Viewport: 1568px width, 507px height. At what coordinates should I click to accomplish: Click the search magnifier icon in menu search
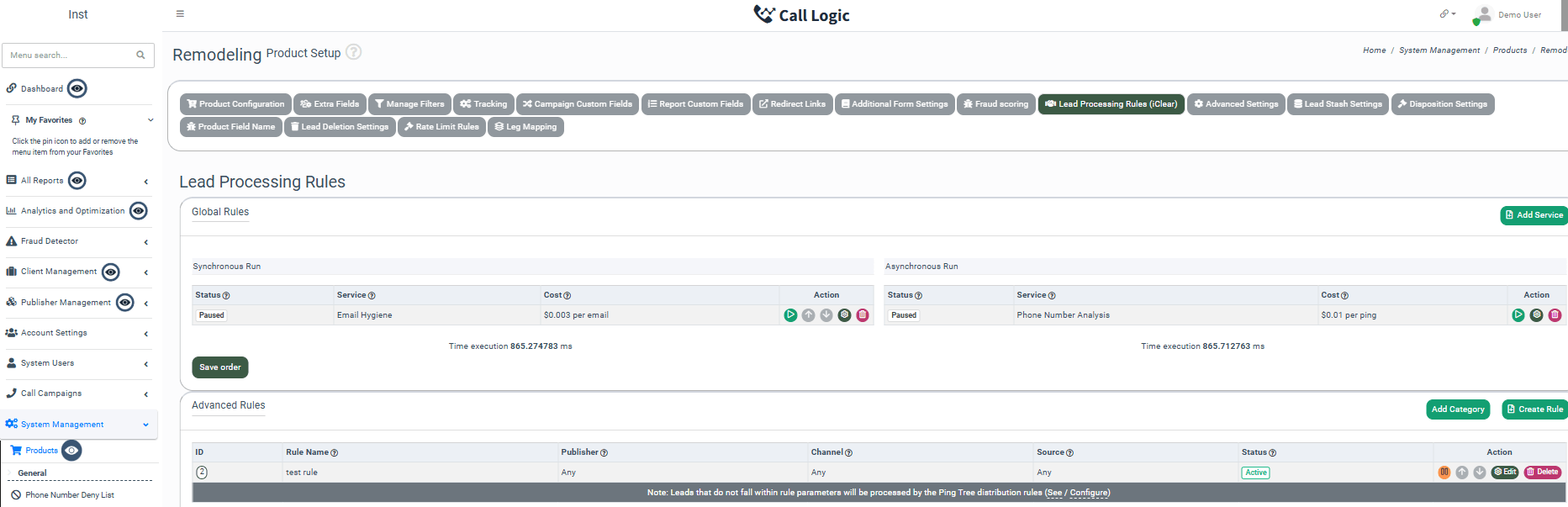tap(140, 55)
